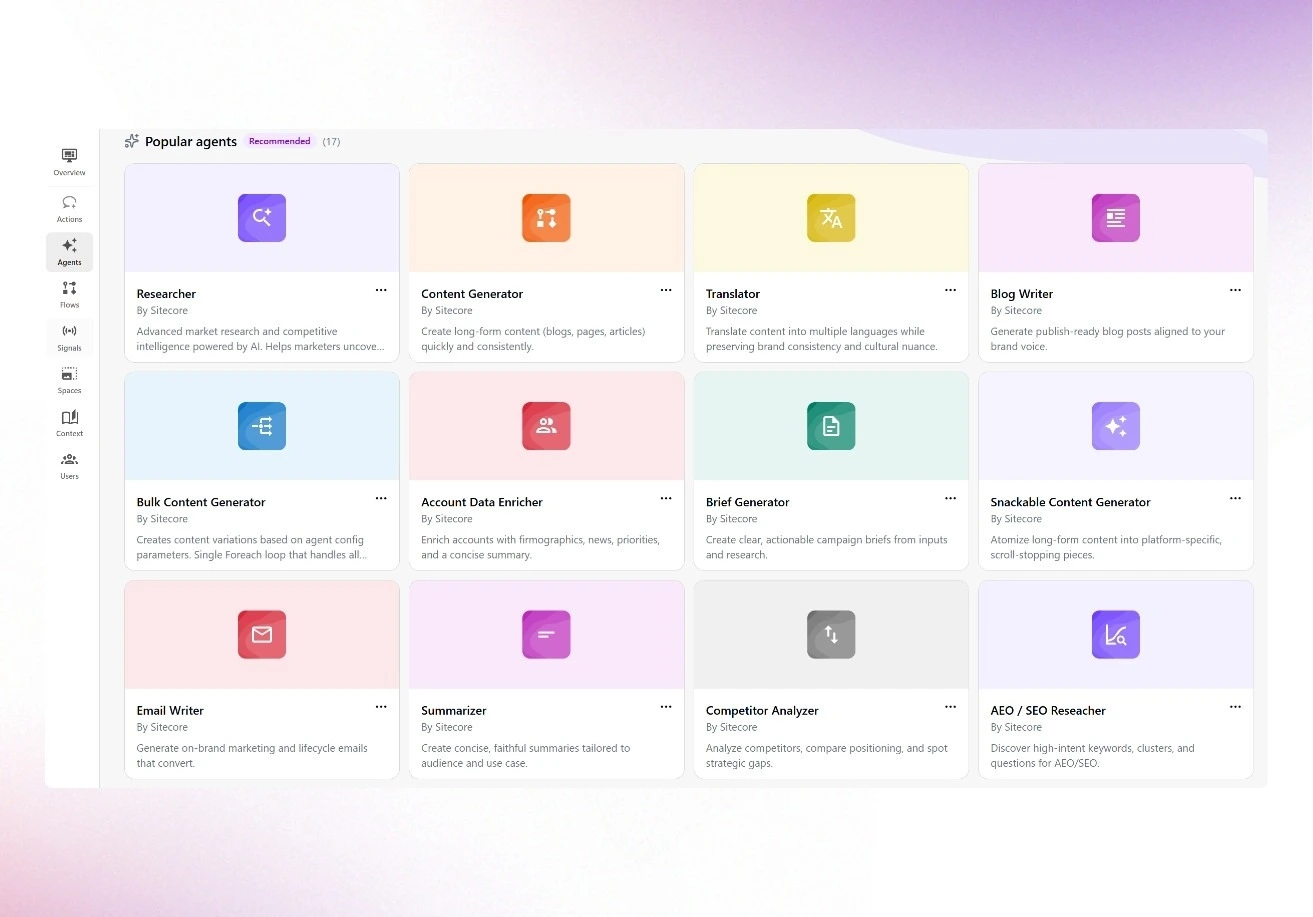Open the Blog Writer more-options menu
1313x917 pixels.
pyautogui.click(x=1235, y=290)
